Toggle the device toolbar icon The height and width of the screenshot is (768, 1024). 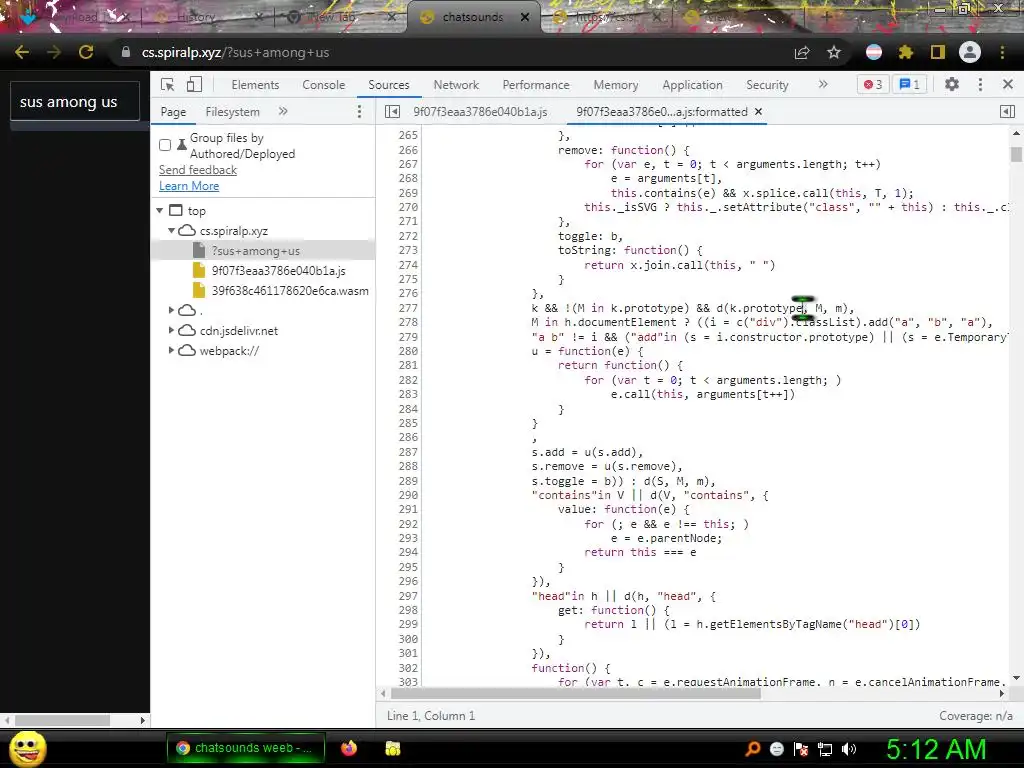point(194,85)
